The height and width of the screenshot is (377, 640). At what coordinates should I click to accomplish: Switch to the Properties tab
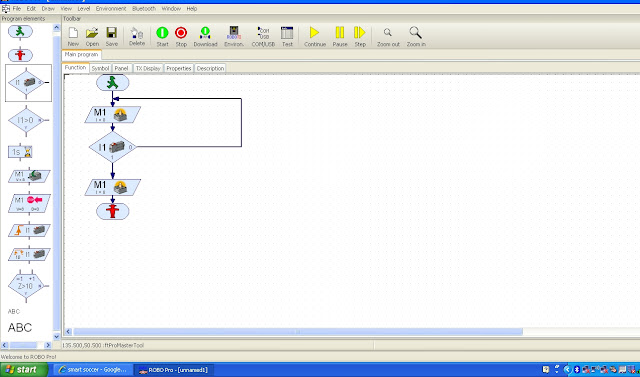click(x=179, y=69)
